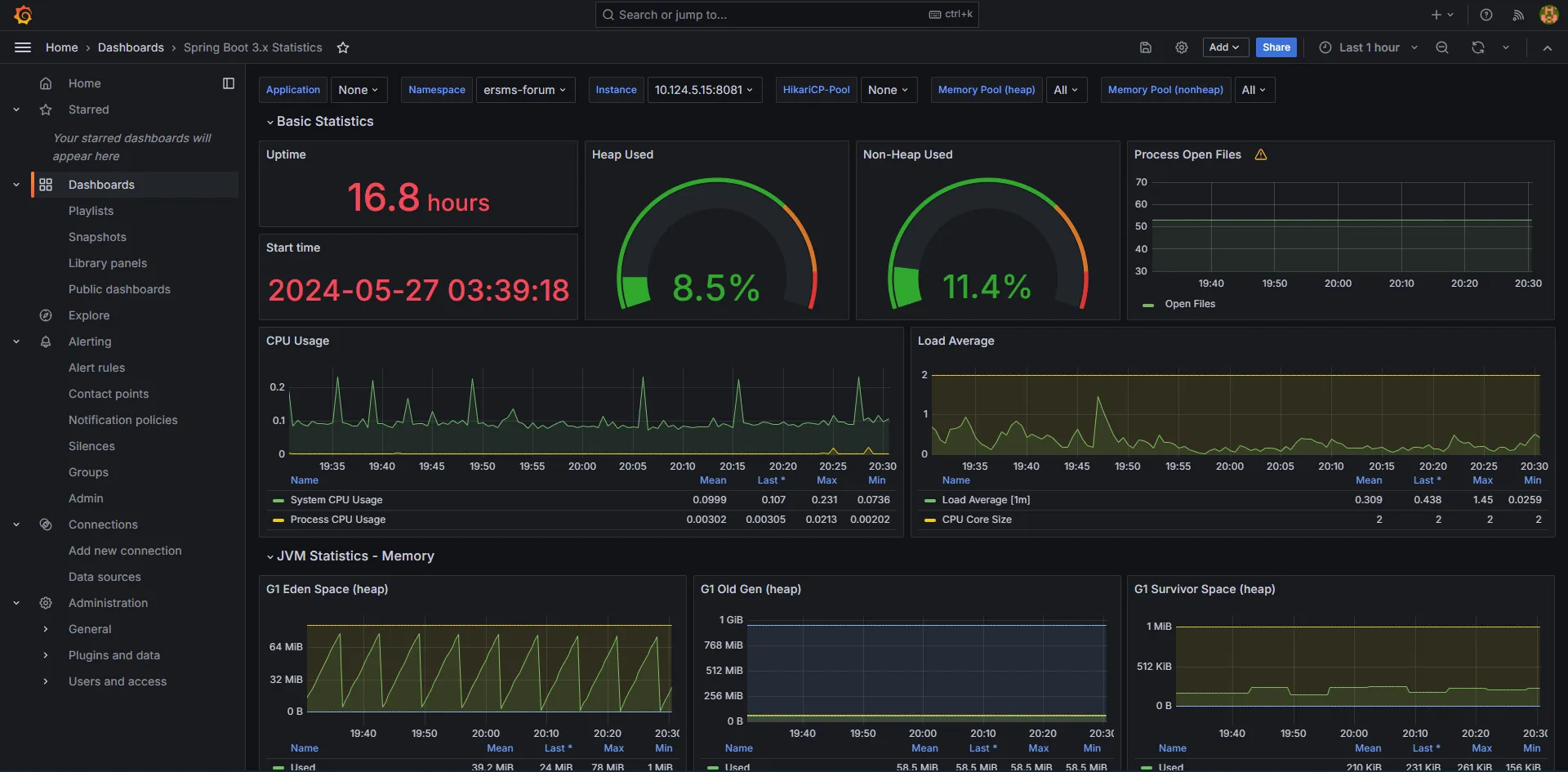Open the help menu

click(1486, 15)
